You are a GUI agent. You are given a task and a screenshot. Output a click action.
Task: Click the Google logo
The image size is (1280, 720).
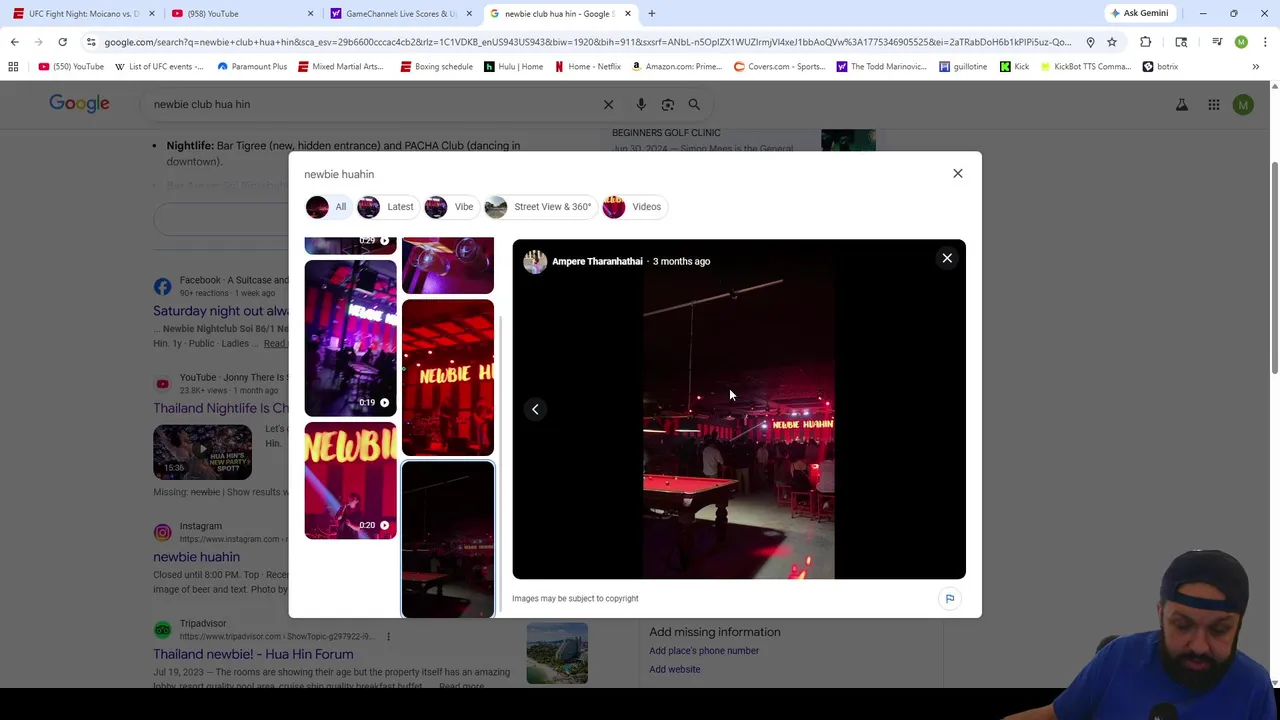(x=79, y=104)
